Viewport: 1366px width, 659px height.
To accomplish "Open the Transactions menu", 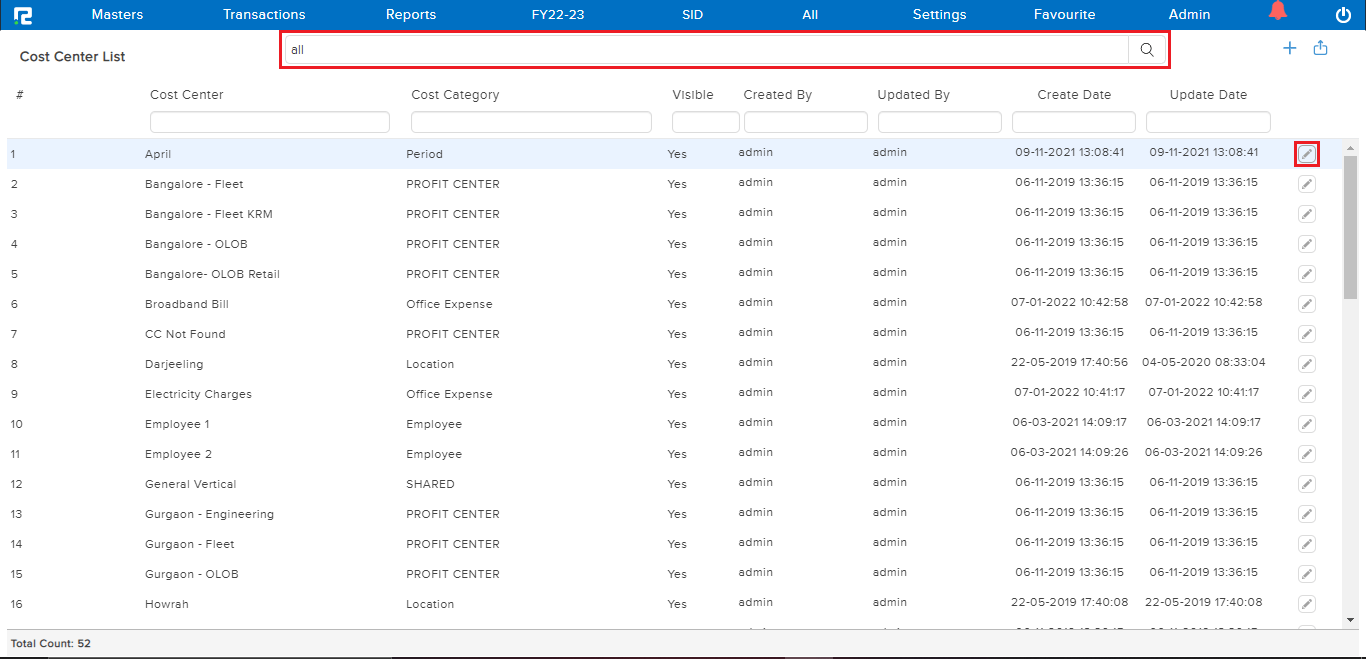I will 264,14.
